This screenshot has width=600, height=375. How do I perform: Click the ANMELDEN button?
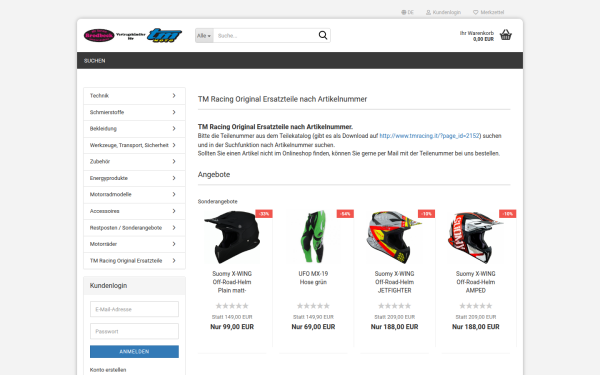tap(134, 351)
